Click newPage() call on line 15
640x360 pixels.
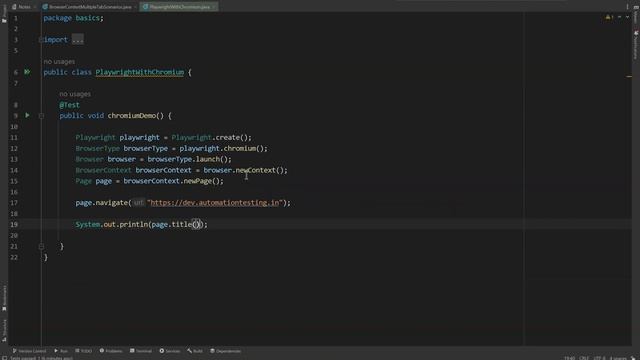pos(203,181)
